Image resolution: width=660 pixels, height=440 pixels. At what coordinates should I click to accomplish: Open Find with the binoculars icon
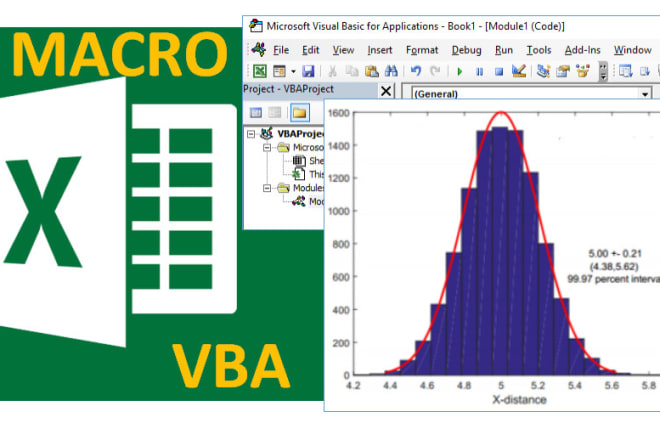pyautogui.click(x=391, y=71)
